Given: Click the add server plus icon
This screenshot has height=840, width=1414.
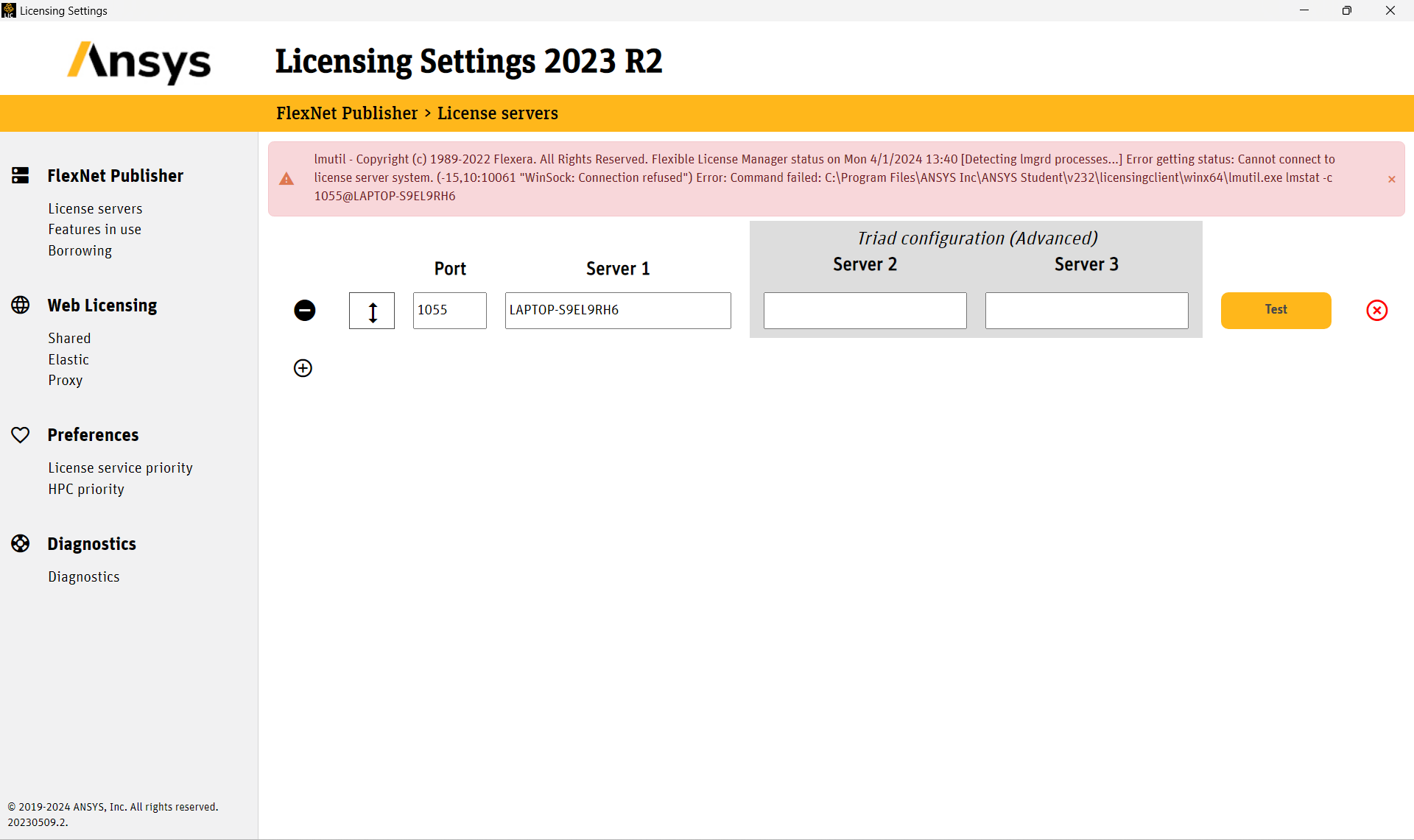Looking at the screenshot, I should coord(303,368).
